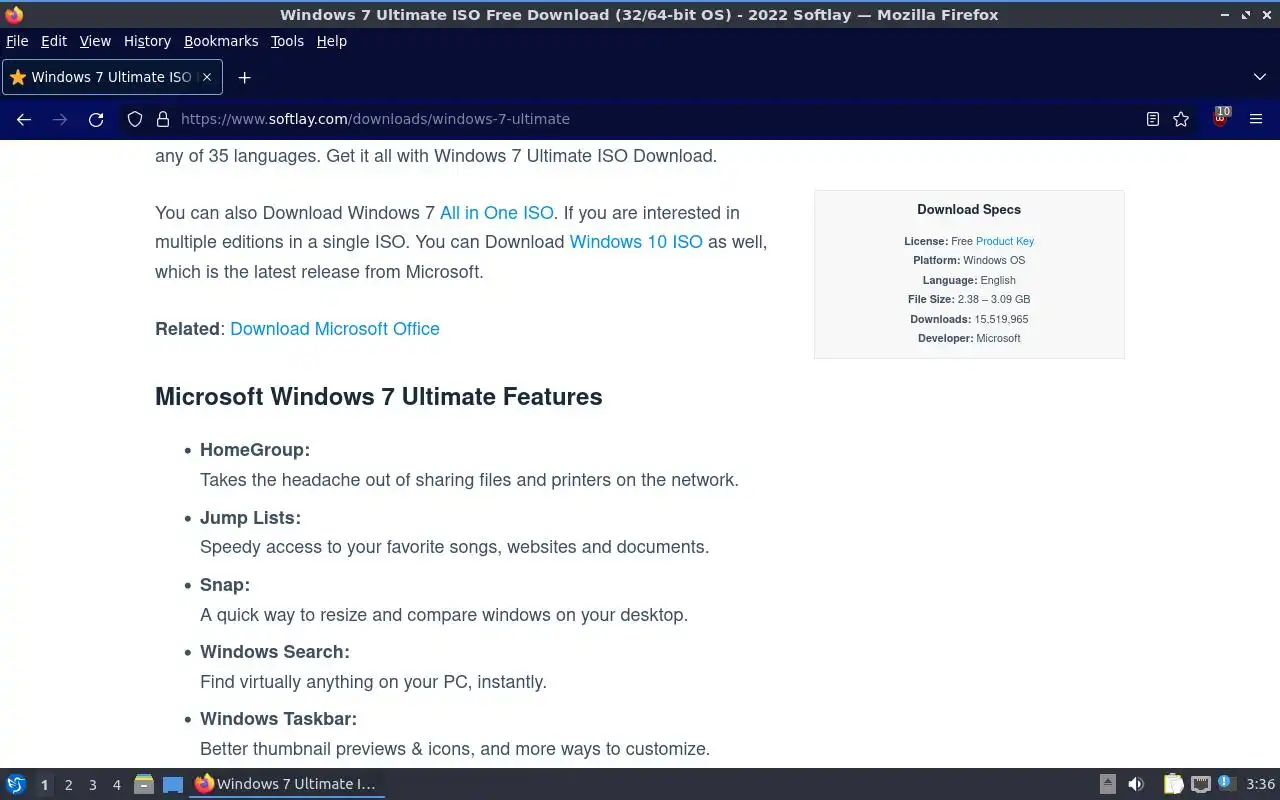
Task: Click the Downloads count 15,519,965
Action: point(1001,319)
